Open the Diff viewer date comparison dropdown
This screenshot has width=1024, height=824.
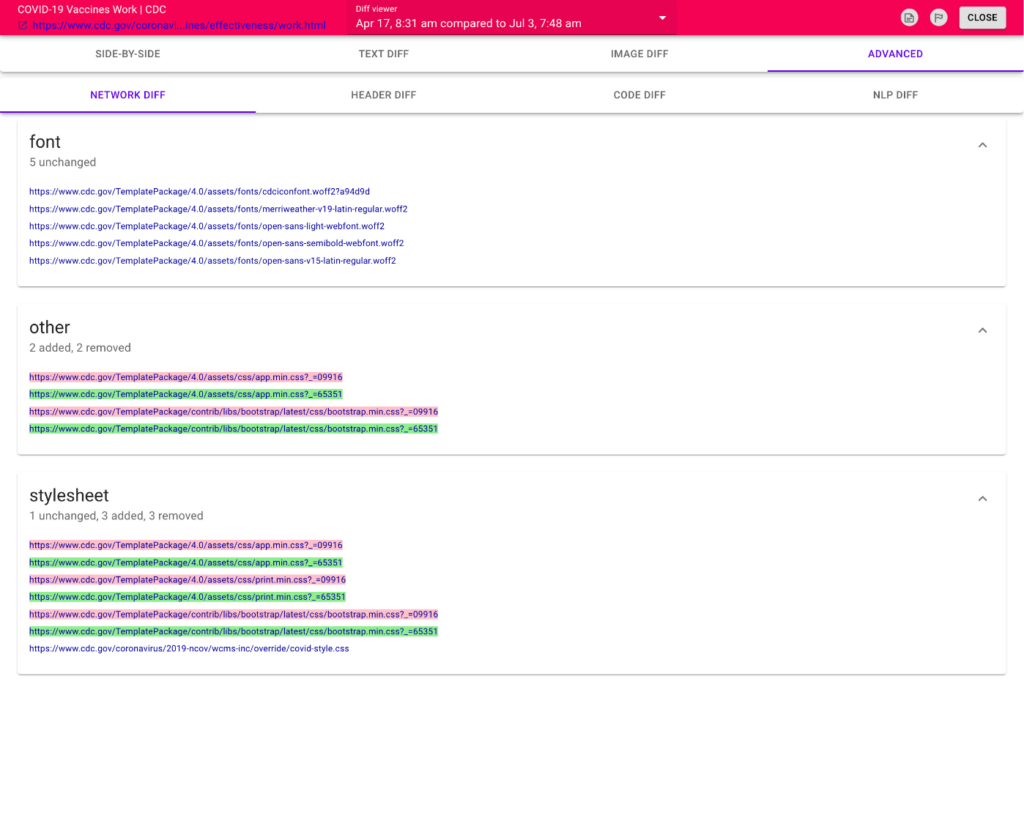pyautogui.click(x=511, y=18)
